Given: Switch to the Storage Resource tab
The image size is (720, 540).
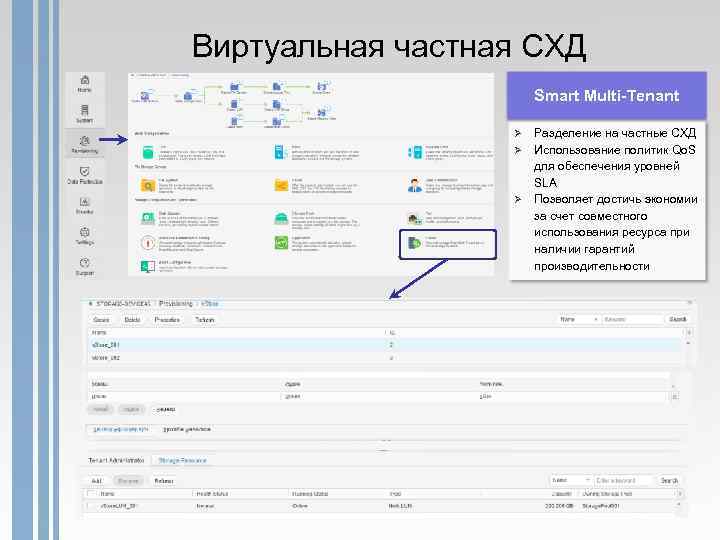Looking at the screenshot, I should pos(182,460).
